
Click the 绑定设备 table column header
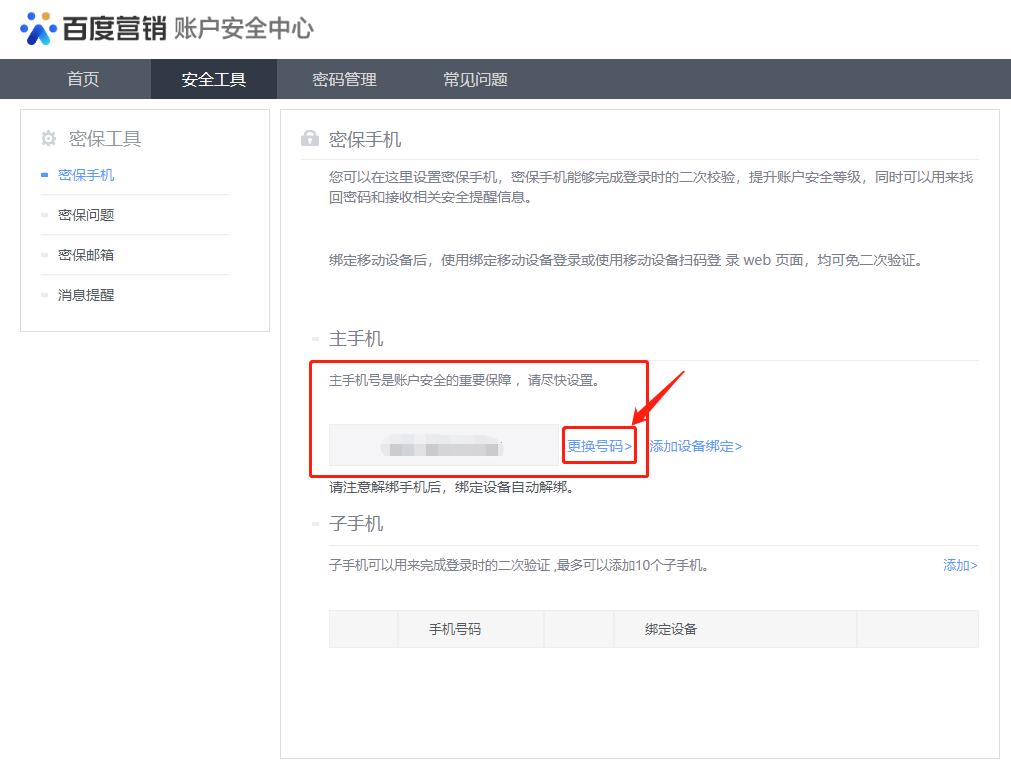pyautogui.click(x=671, y=629)
